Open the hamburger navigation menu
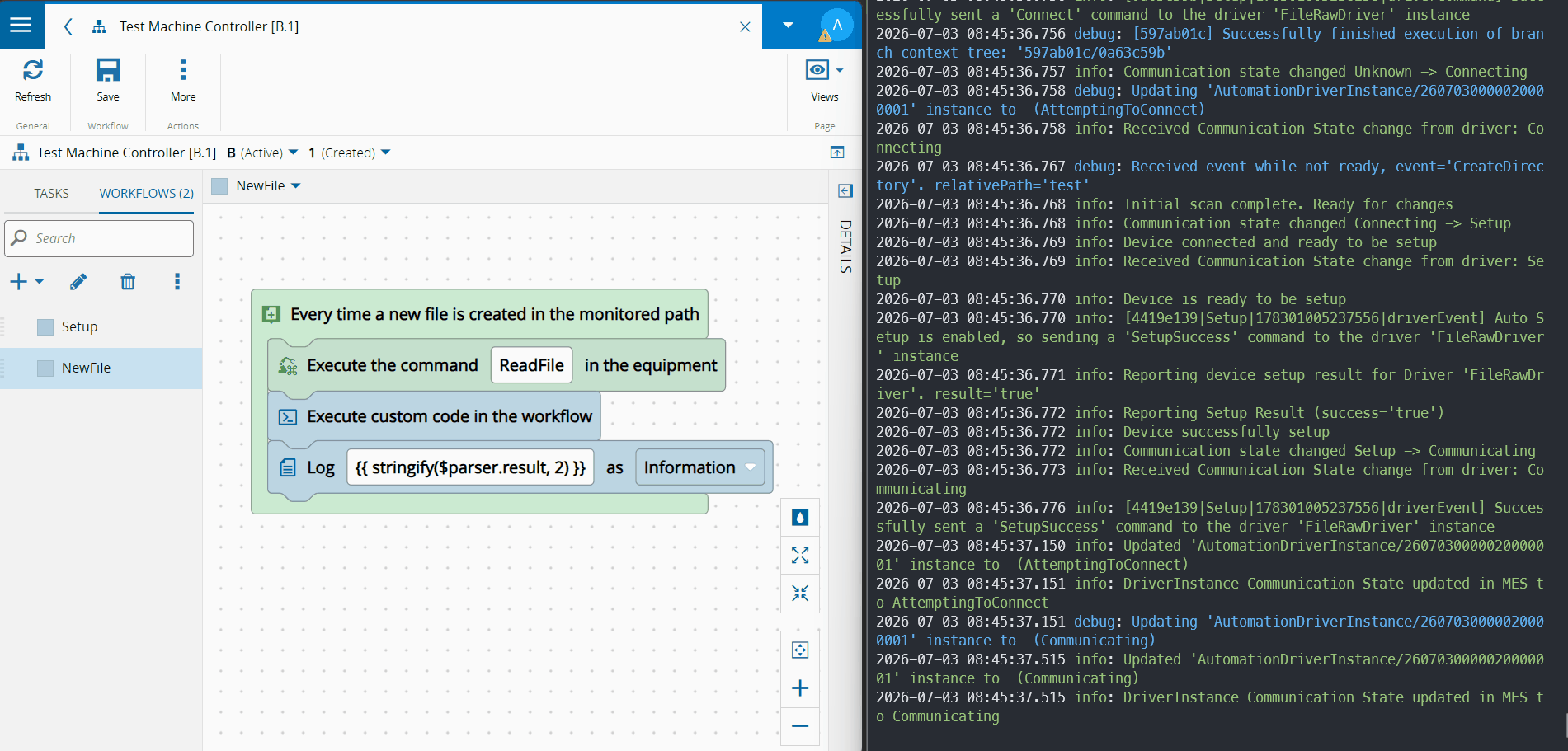This screenshot has width=1568, height=751. pyautogui.click(x=21, y=26)
